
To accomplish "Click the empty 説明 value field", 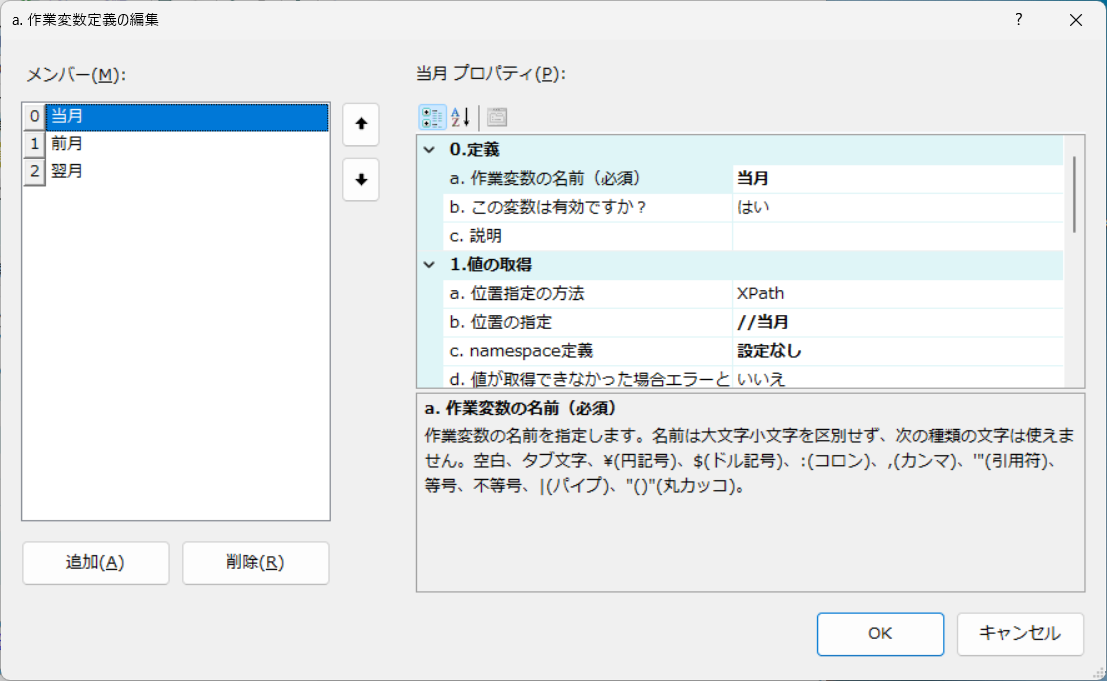I will 897,236.
